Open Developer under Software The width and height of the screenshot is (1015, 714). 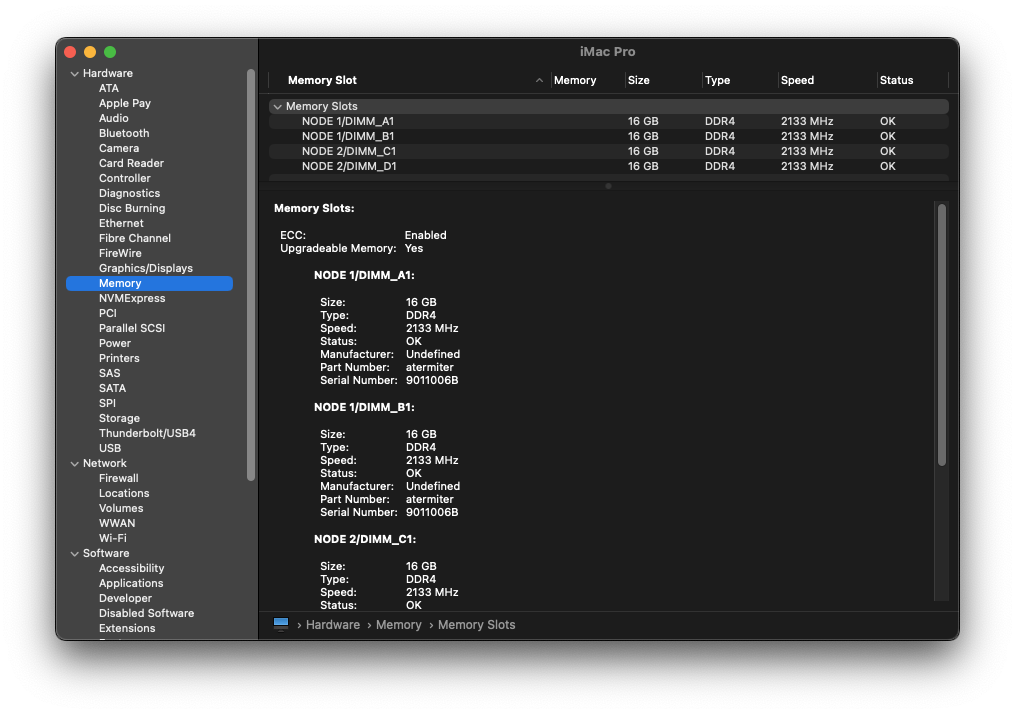click(x=126, y=598)
